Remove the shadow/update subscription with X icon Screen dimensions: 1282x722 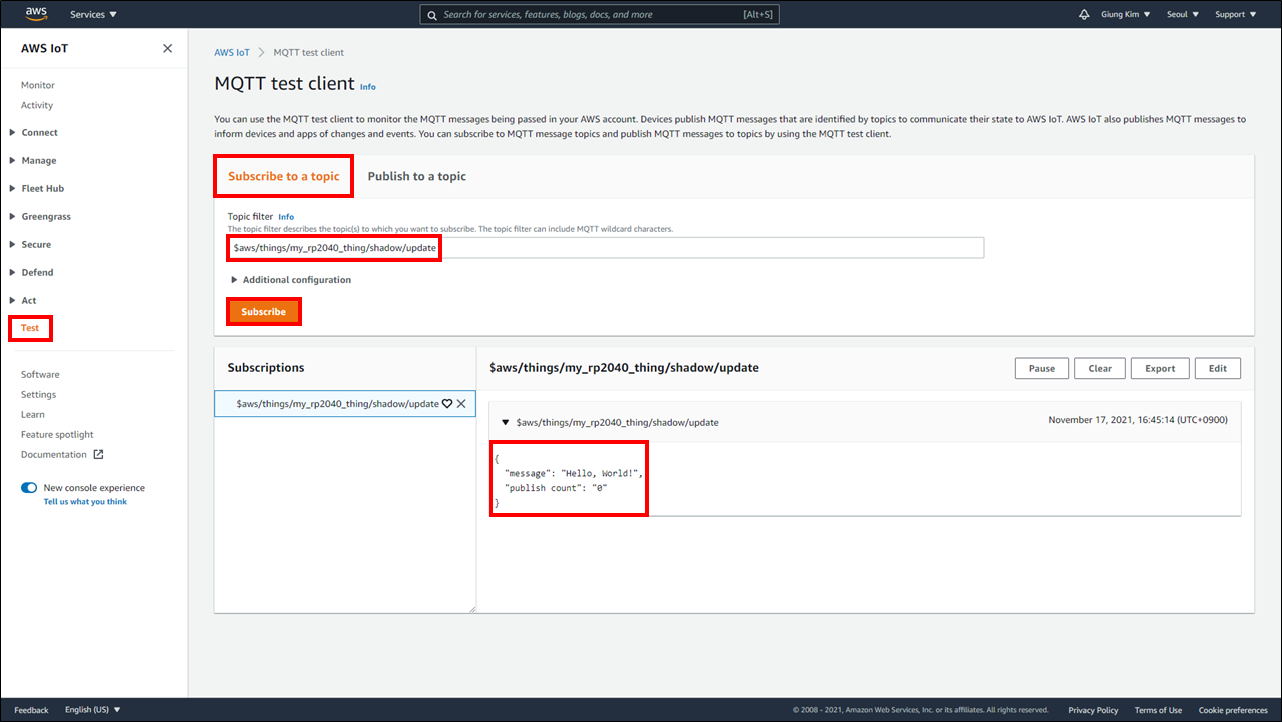(461, 404)
